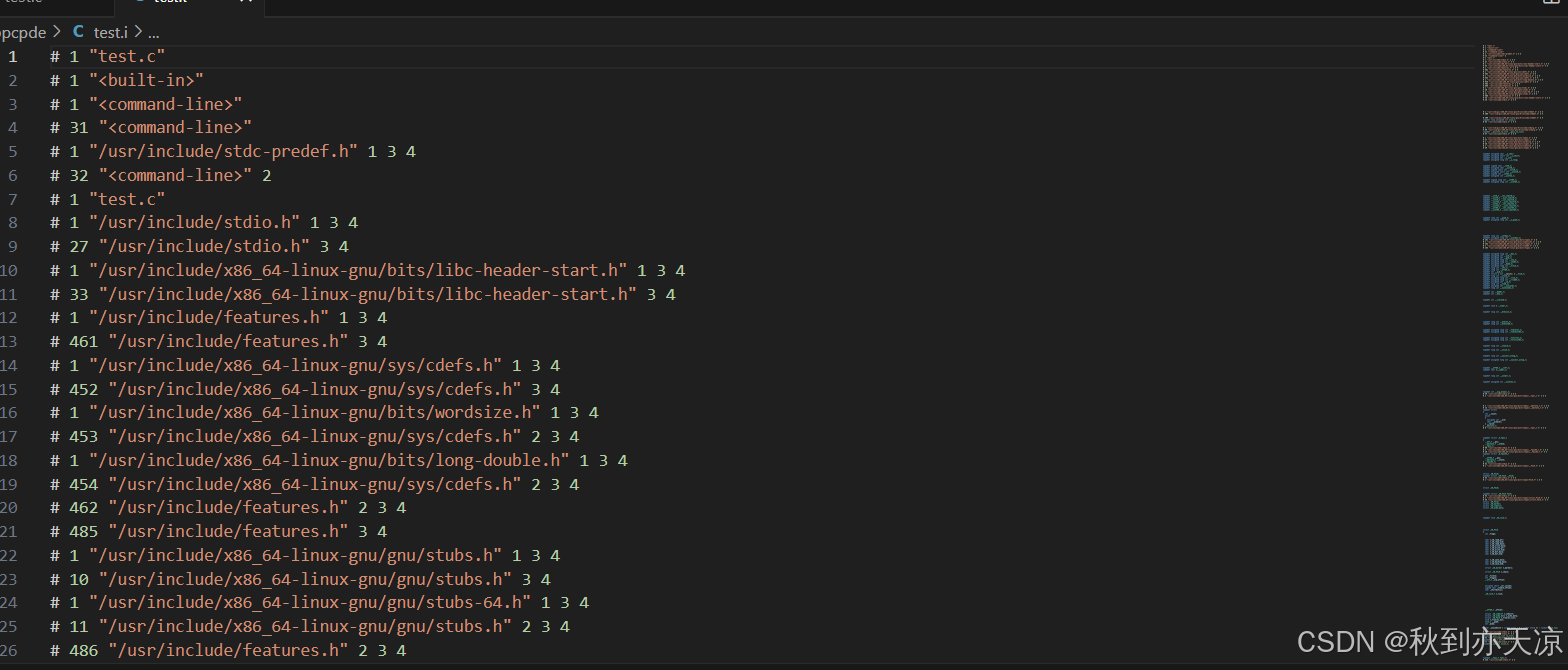The height and width of the screenshot is (670, 1568).
Task: Click '# 1 "/usr/include/stdio.h" 1 3 4'
Action: [x=204, y=223]
